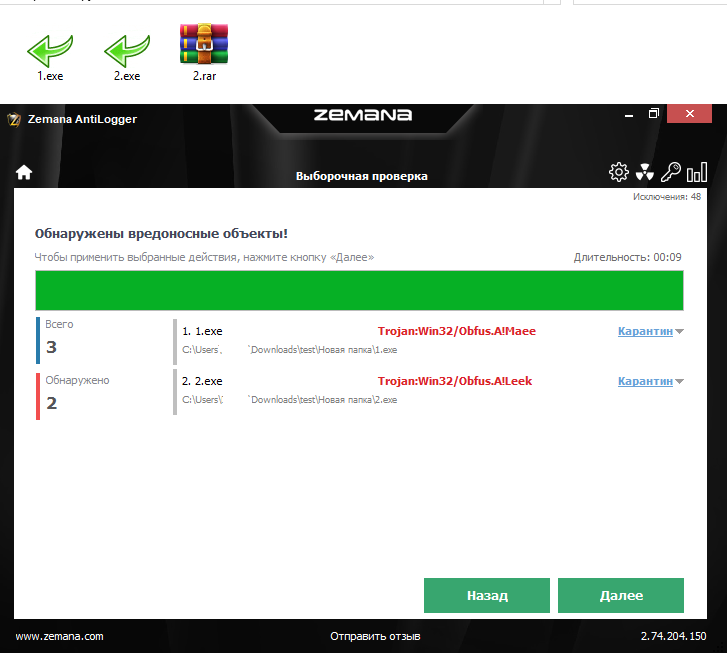The height and width of the screenshot is (653, 727).
Task: Click the Обнаружено detected count 2
Action: pos(51,403)
